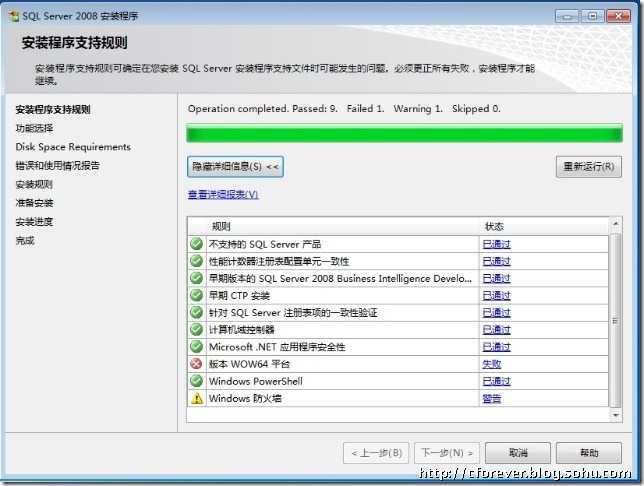
Task: Click the SQL Server setup title bar icon
Action: (x=14, y=16)
